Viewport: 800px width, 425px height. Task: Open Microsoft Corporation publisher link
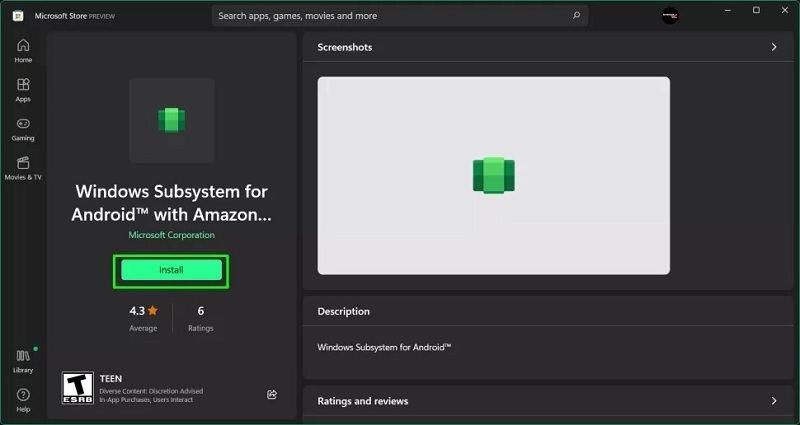click(171, 235)
